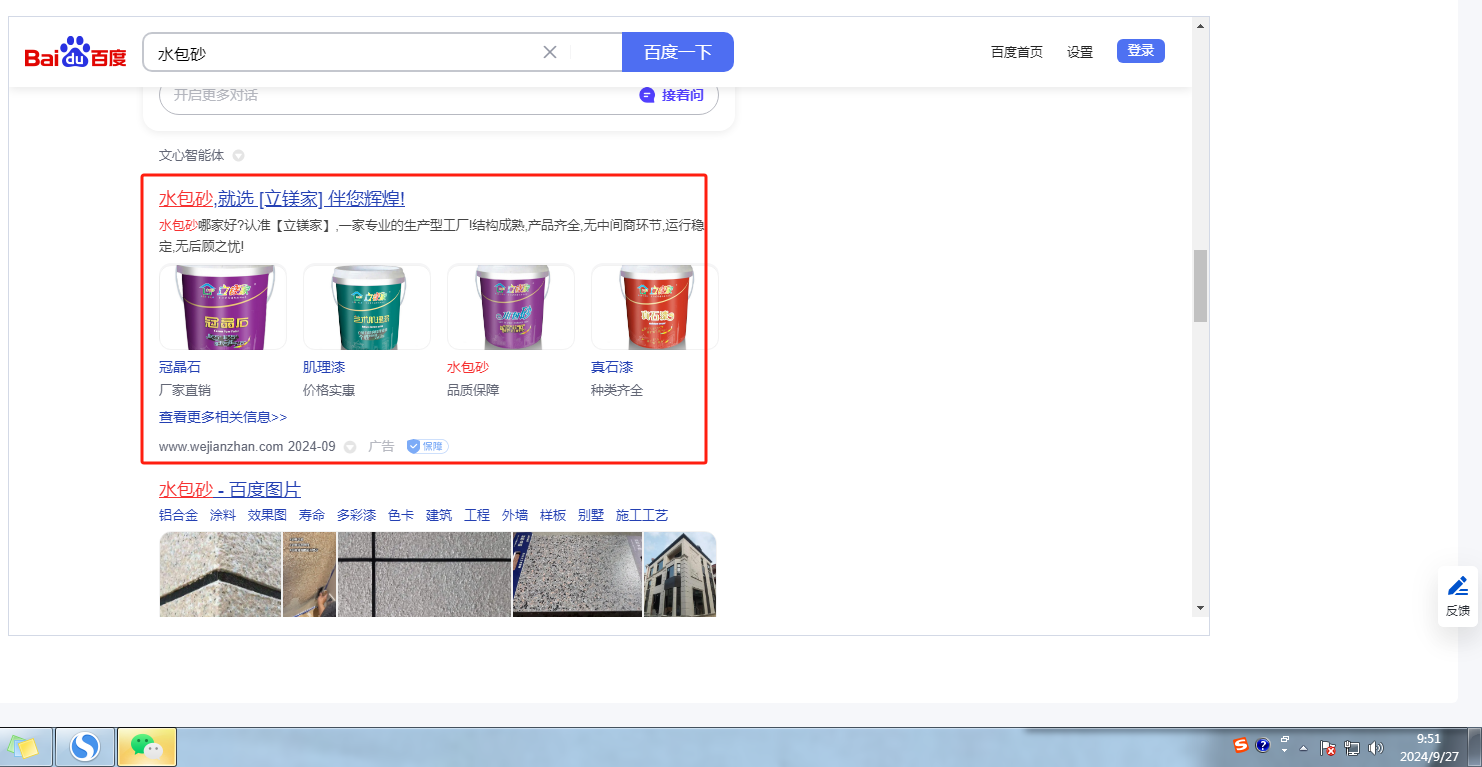Open the 百度首页 link
Image resolution: width=1482 pixels, height=767 pixels.
[1017, 52]
